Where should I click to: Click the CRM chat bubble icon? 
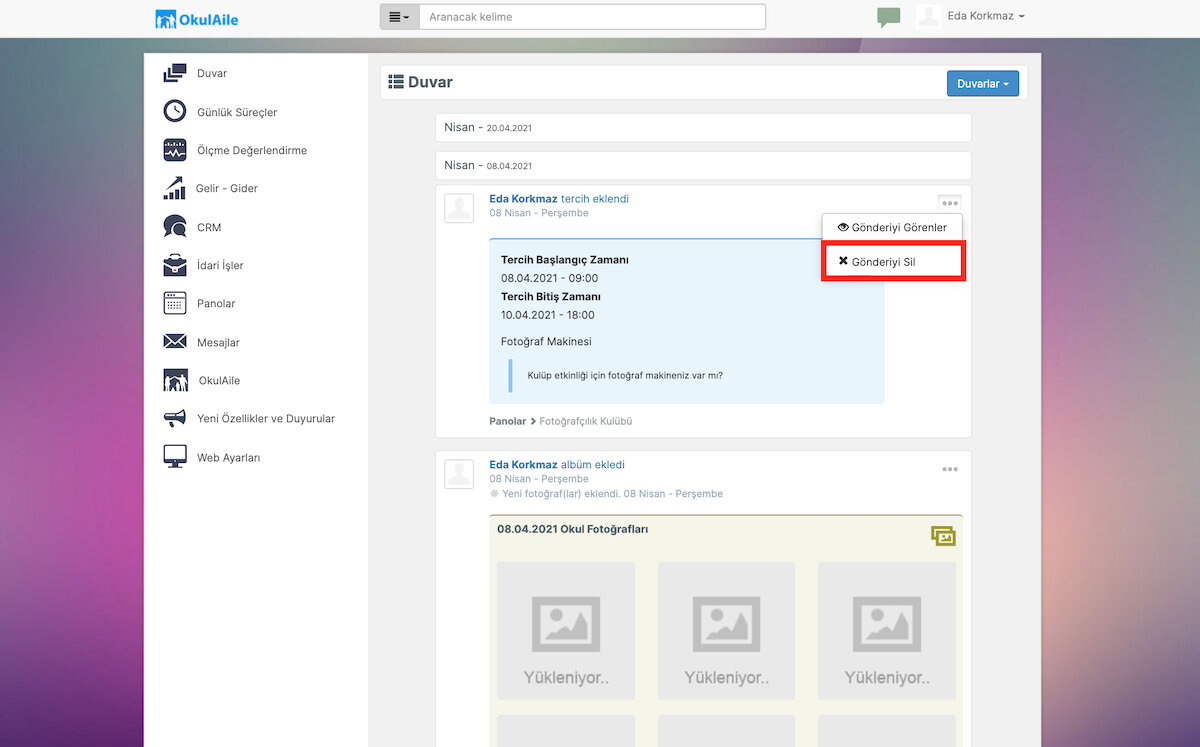(x=175, y=227)
